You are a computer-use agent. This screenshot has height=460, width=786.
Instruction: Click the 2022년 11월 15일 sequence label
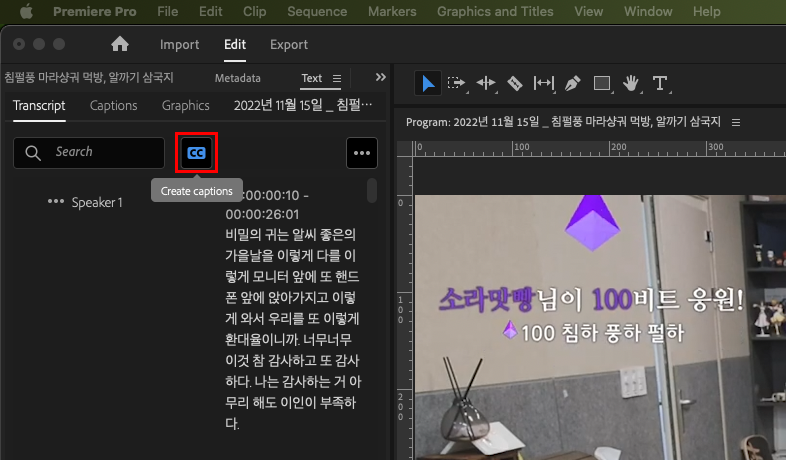303,105
